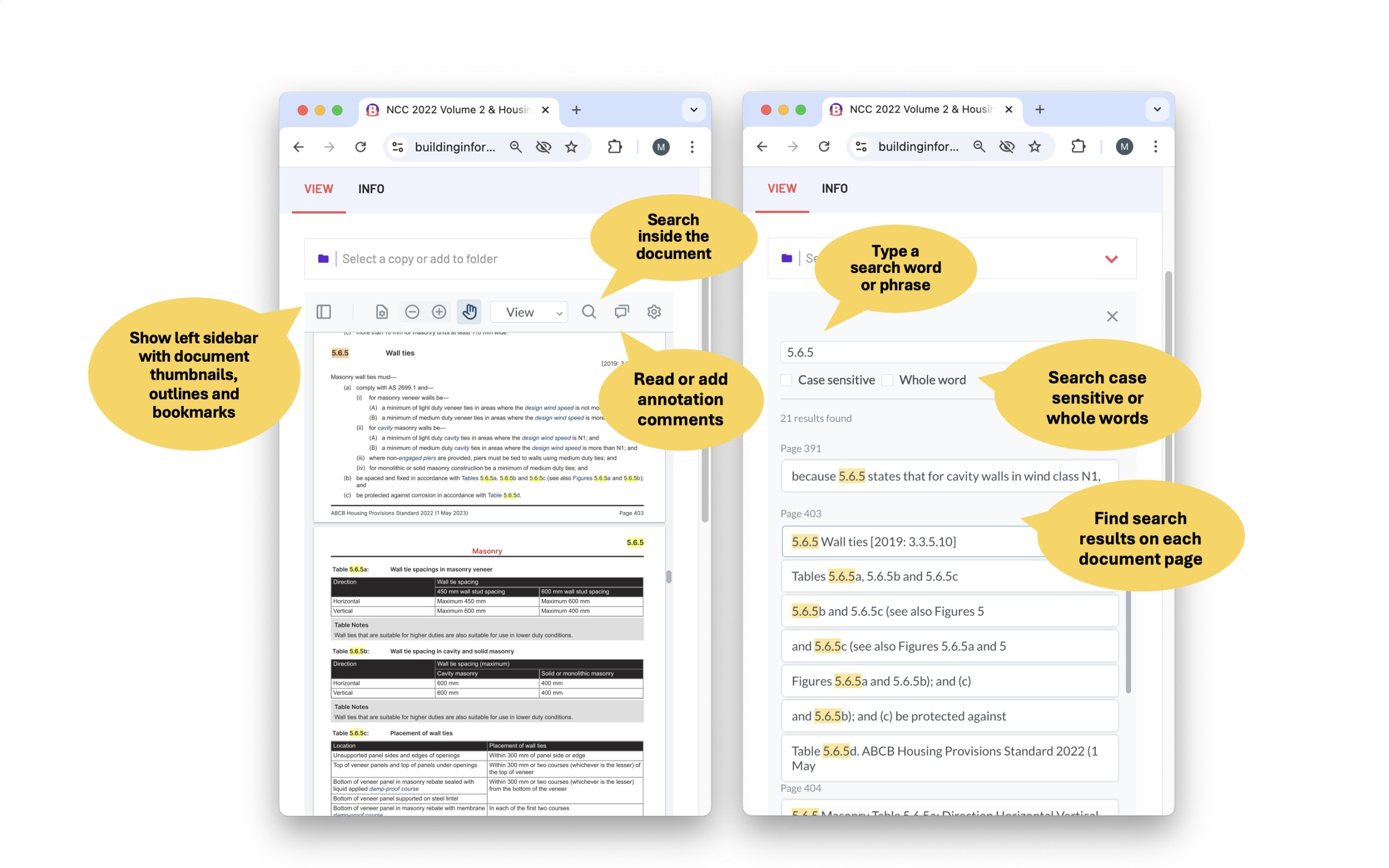Screen dimensions: 1389x868
Task: Click the left sidebar panel toggle icon
Action: point(324,311)
